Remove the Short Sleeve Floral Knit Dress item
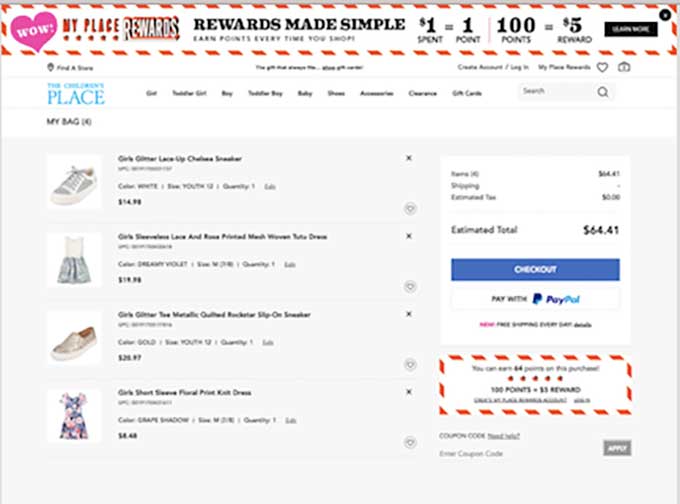680x504 pixels. (x=409, y=392)
